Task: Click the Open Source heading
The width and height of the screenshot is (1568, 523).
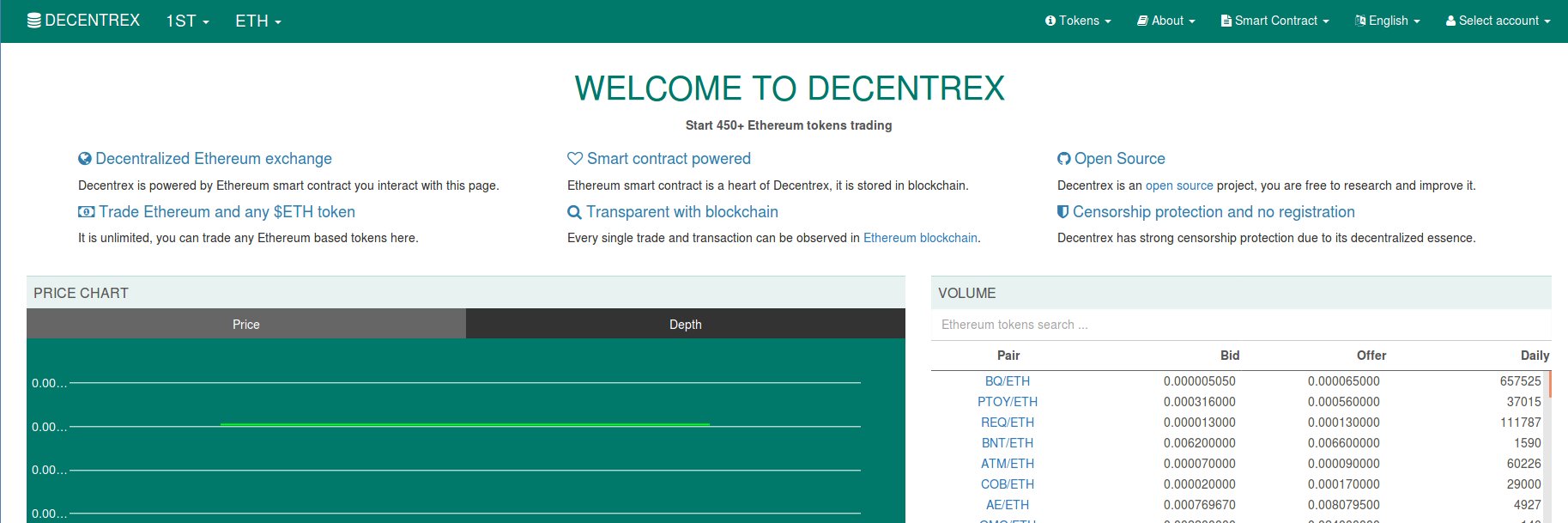Action: click(x=1120, y=159)
